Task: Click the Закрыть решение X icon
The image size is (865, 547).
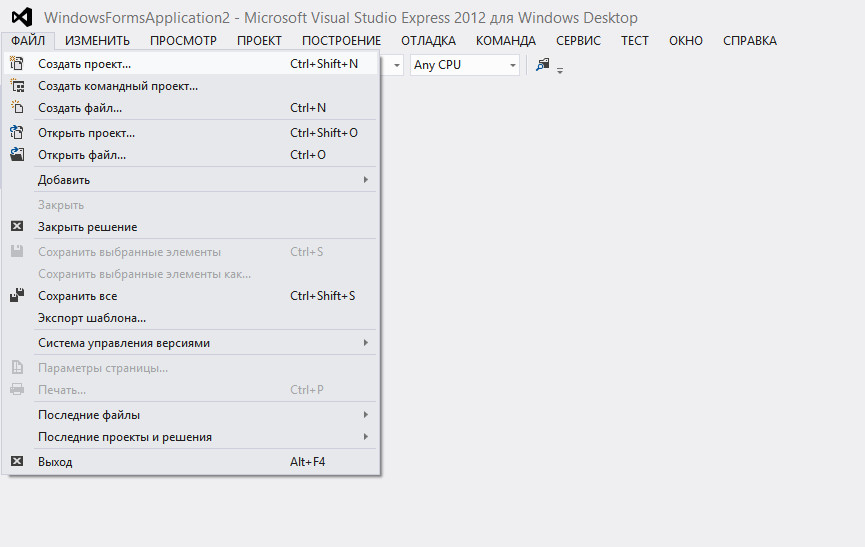Action: pos(17,226)
